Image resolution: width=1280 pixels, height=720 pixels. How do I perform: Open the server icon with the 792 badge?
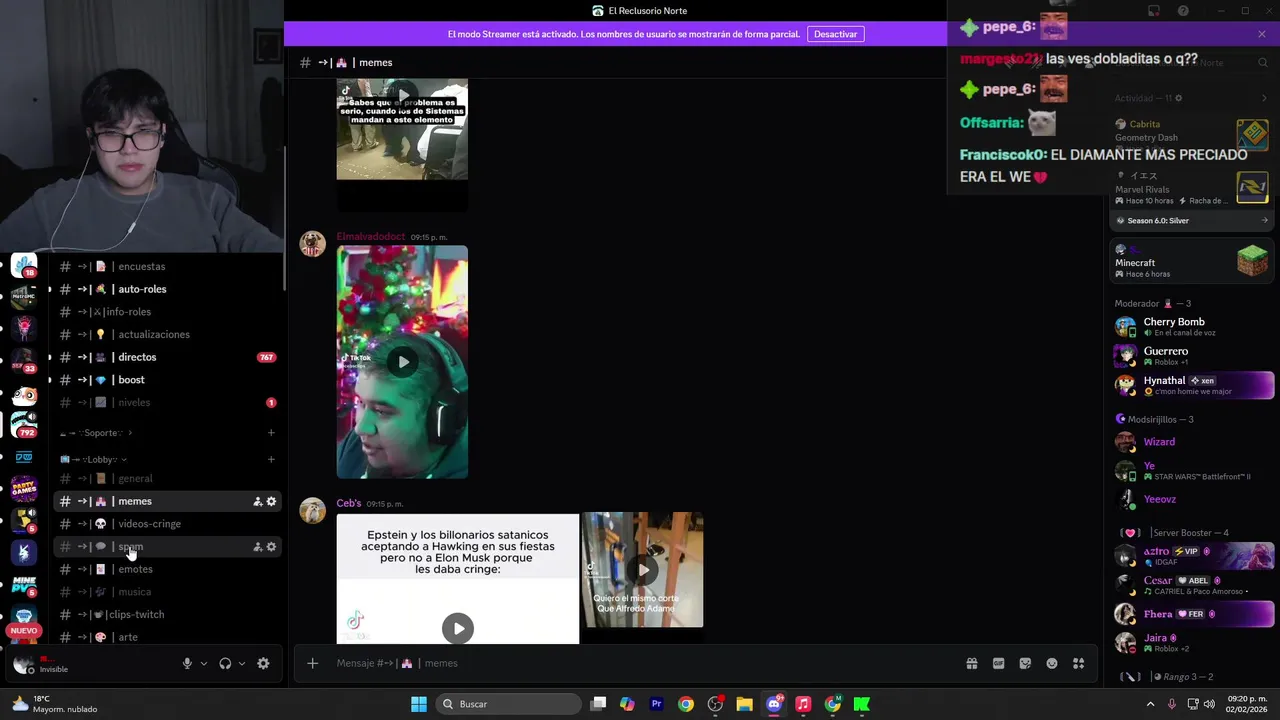(x=24, y=424)
